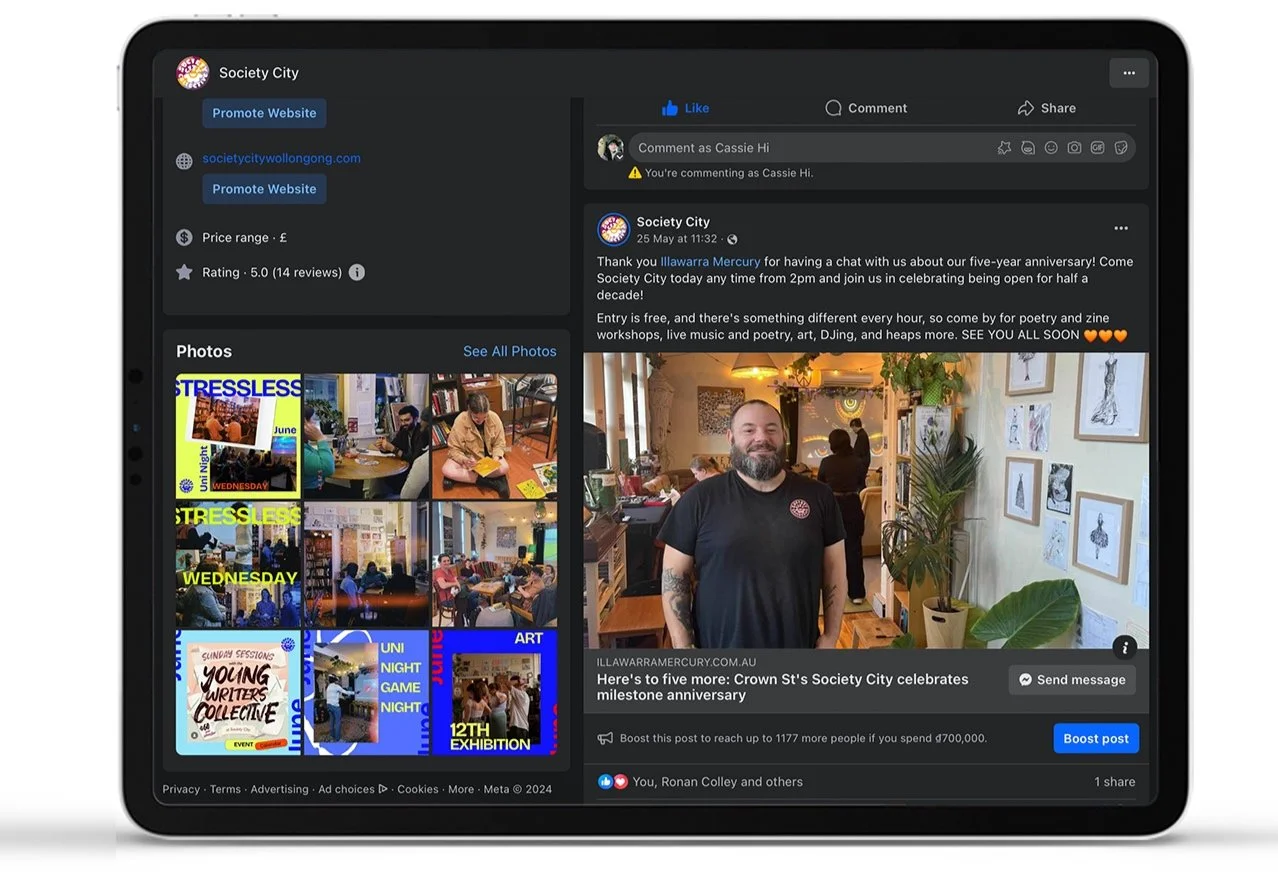Attach a photo using the camera icon
This screenshot has width=1278, height=894.
(1074, 148)
